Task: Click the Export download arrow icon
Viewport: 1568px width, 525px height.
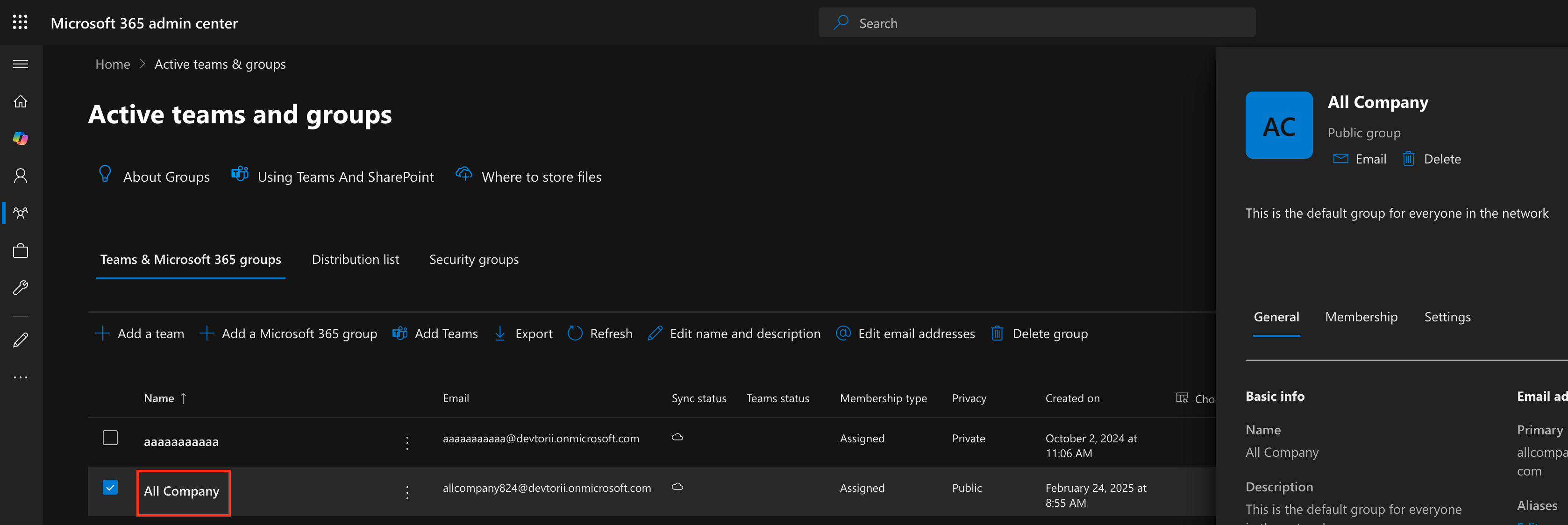Action: [500, 333]
